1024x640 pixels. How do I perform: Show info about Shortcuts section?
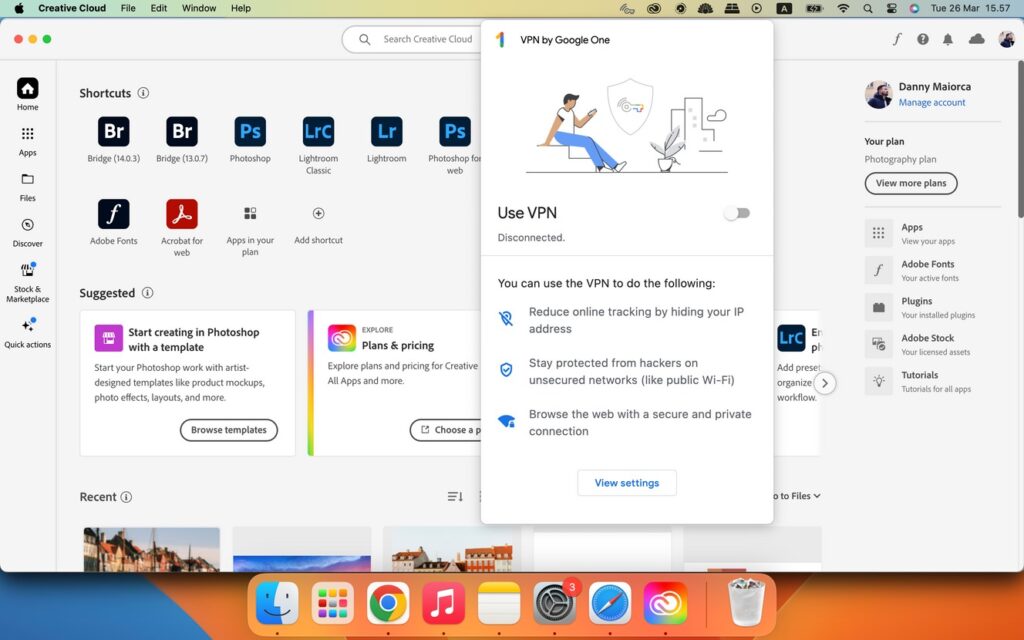click(143, 93)
